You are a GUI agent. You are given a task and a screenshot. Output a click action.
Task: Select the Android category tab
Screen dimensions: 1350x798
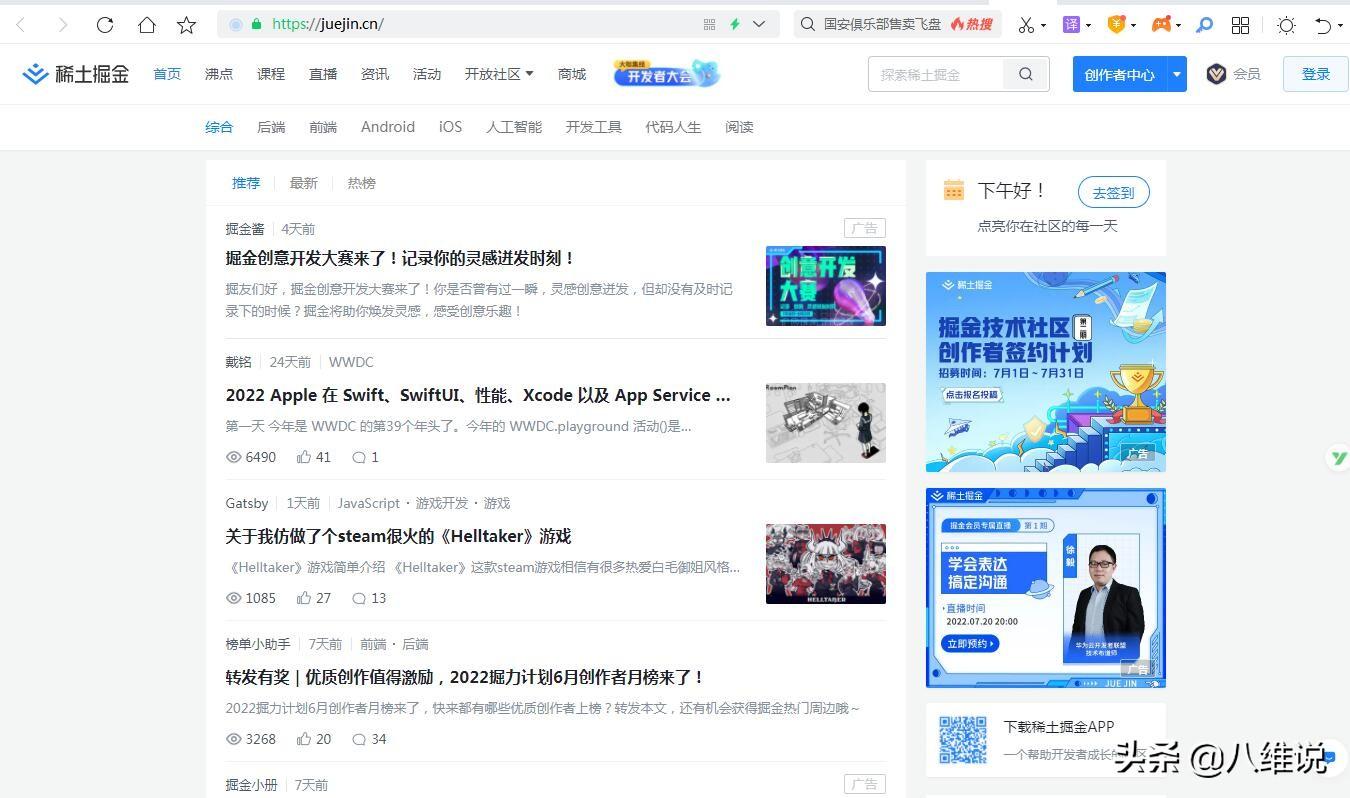click(x=388, y=127)
